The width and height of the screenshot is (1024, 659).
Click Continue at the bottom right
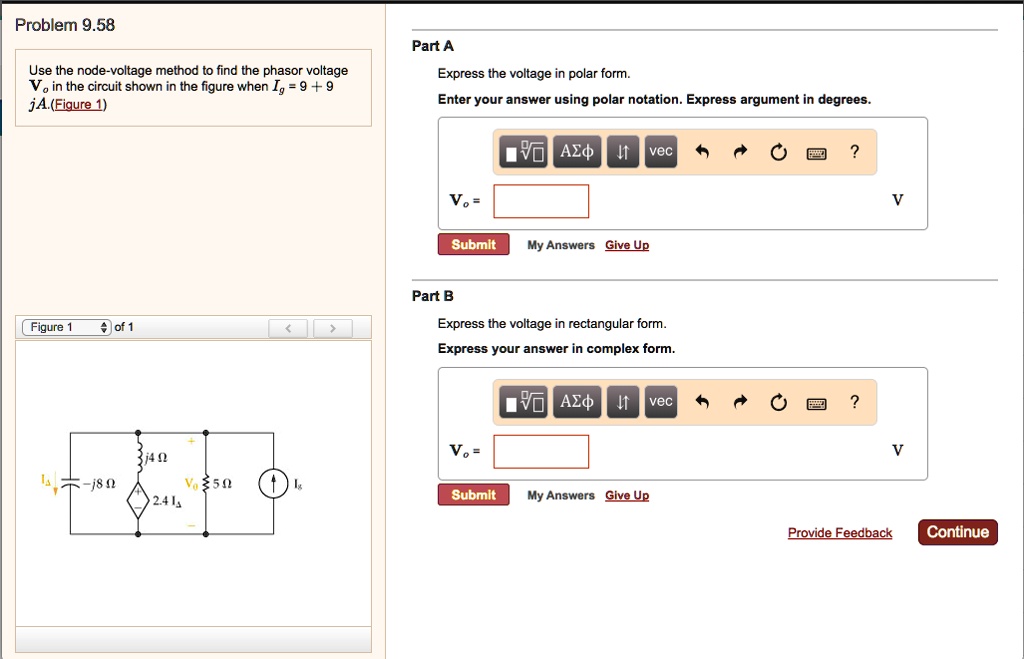tap(957, 532)
